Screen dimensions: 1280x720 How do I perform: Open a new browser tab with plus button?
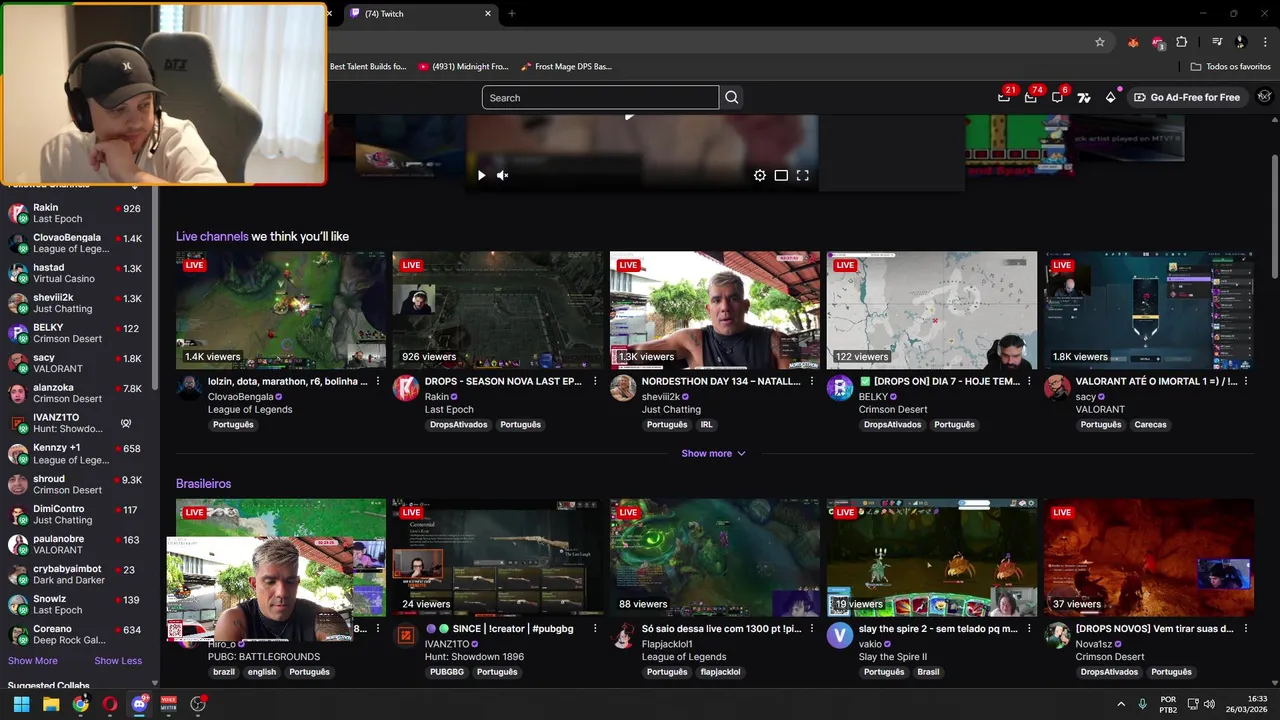(x=512, y=14)
